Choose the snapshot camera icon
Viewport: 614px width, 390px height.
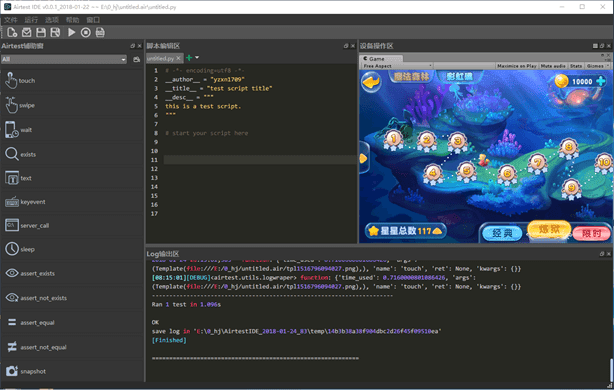pyautogui.click(x=12, y=371)
